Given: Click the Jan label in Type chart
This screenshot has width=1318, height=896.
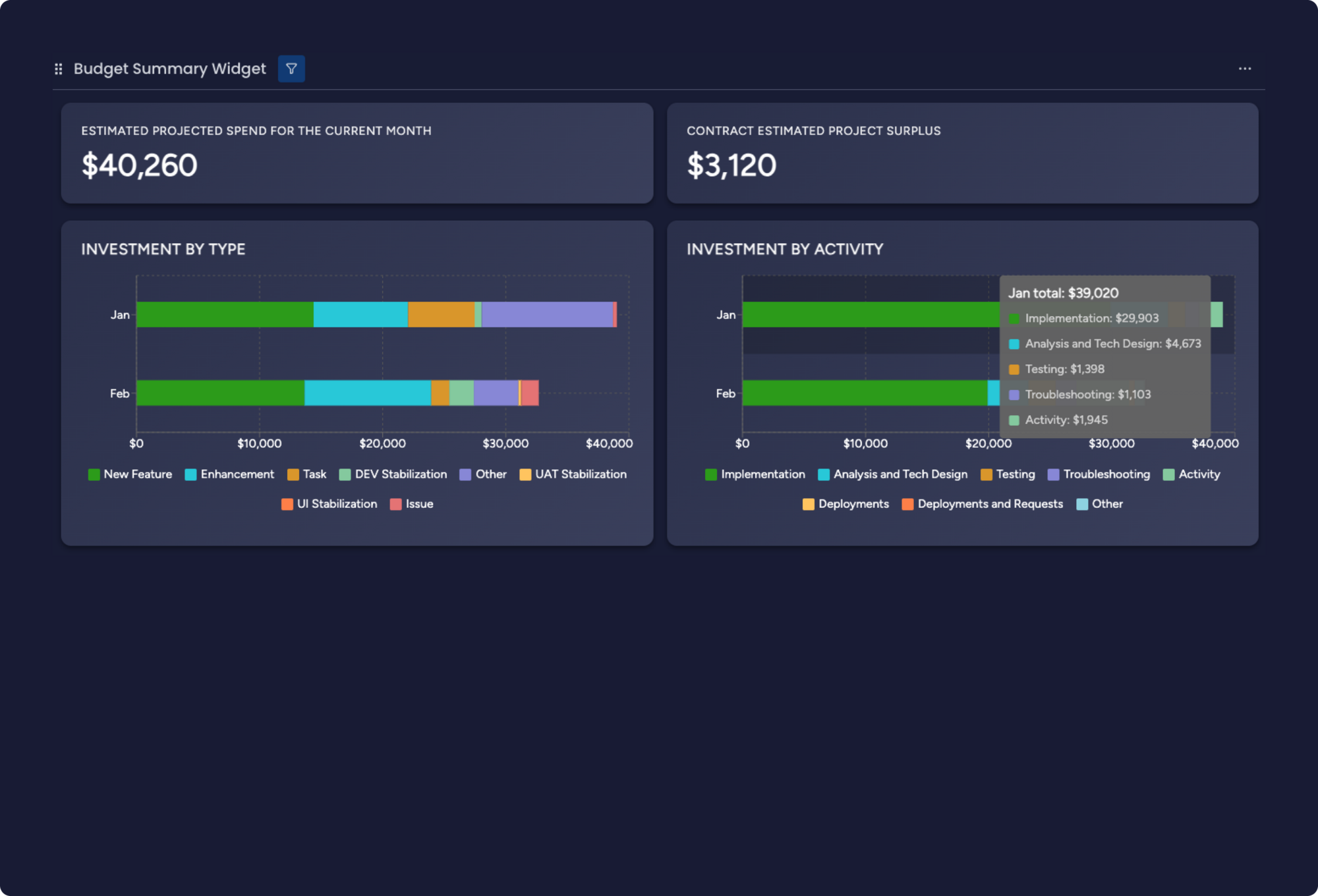Looking at the screenshot, I should 120,315.
